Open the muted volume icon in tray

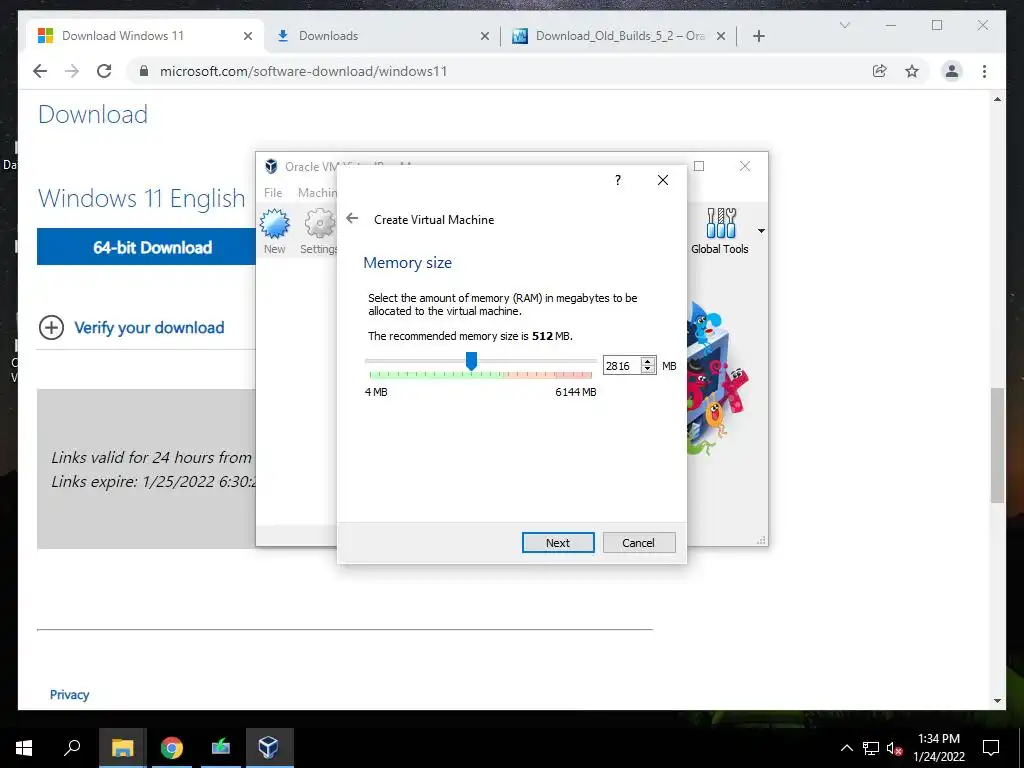[x=895, y=748]
